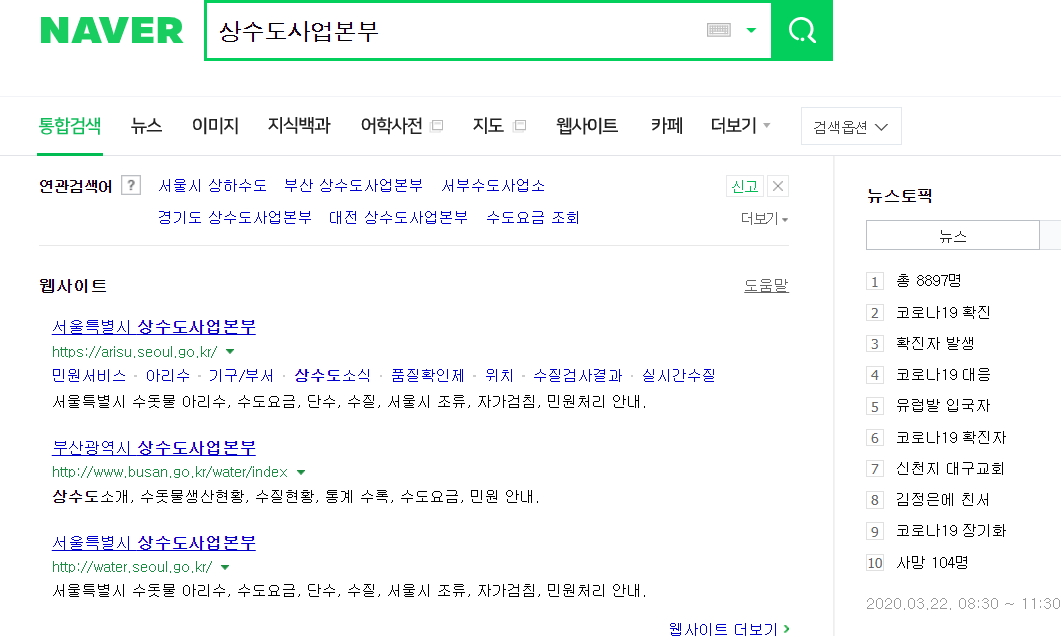Click related search 부산 상수도사업본부

(353, 185)
